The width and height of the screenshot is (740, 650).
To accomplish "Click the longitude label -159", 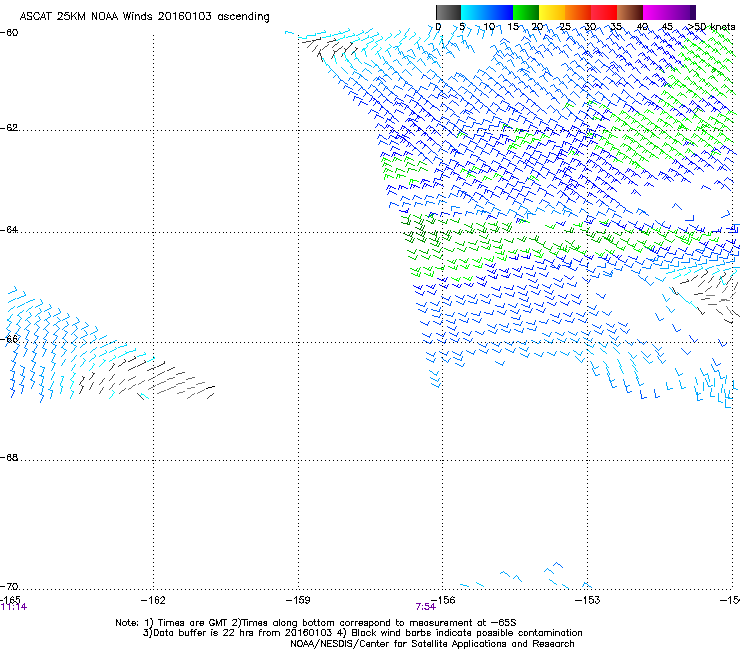I will pyautogui.click(x=298, y=600).
